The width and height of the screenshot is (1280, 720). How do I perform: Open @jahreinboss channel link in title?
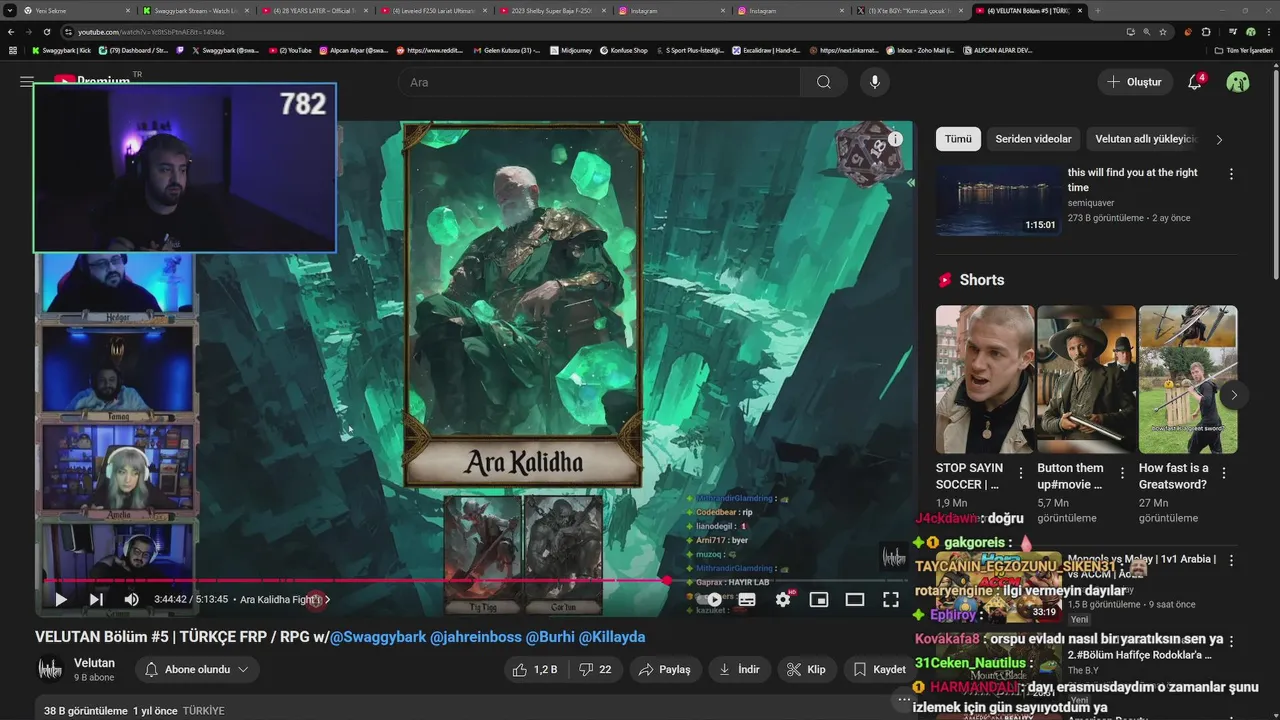click(476, 637)
